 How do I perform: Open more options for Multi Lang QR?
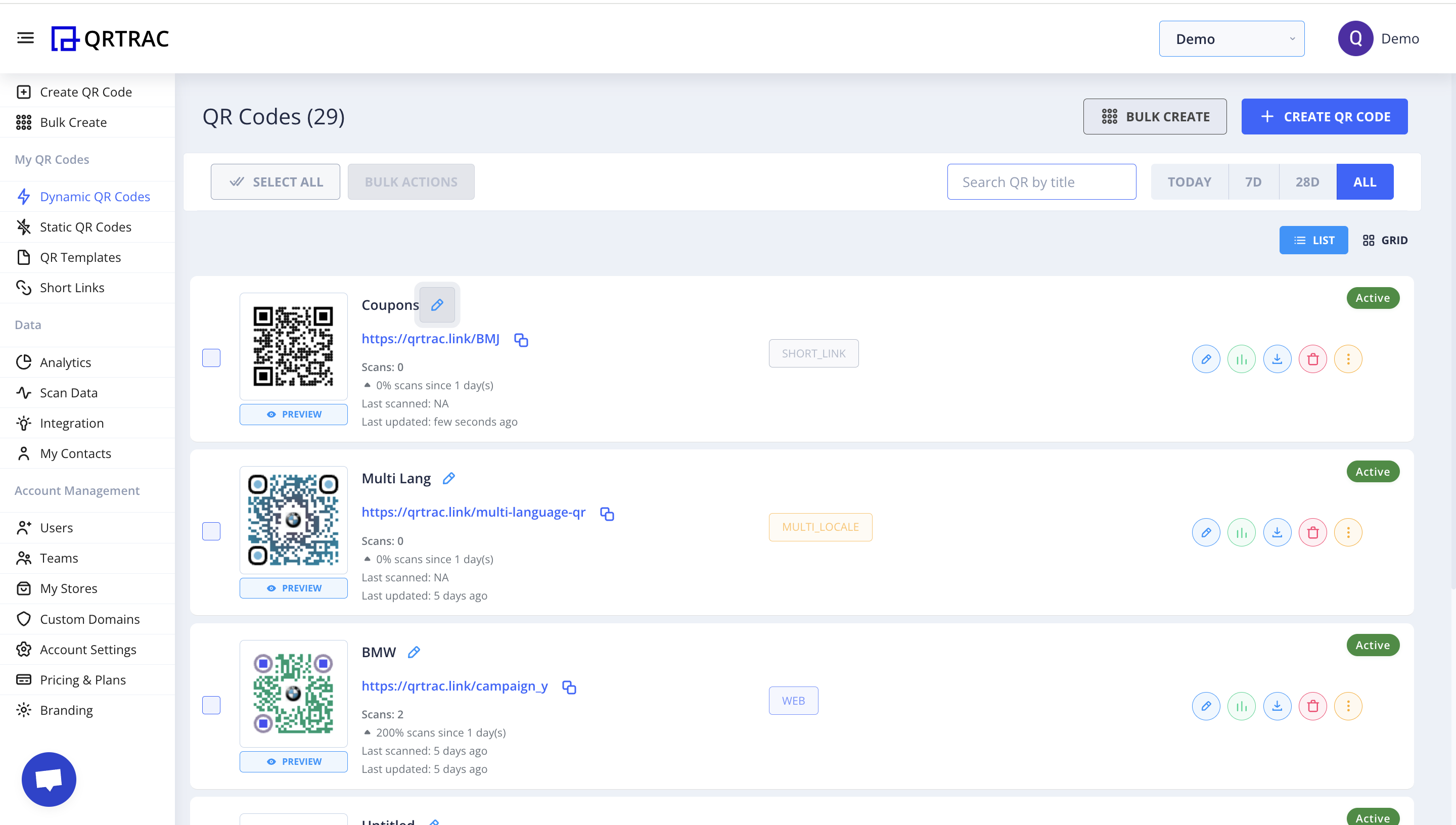click(1348, 533)
